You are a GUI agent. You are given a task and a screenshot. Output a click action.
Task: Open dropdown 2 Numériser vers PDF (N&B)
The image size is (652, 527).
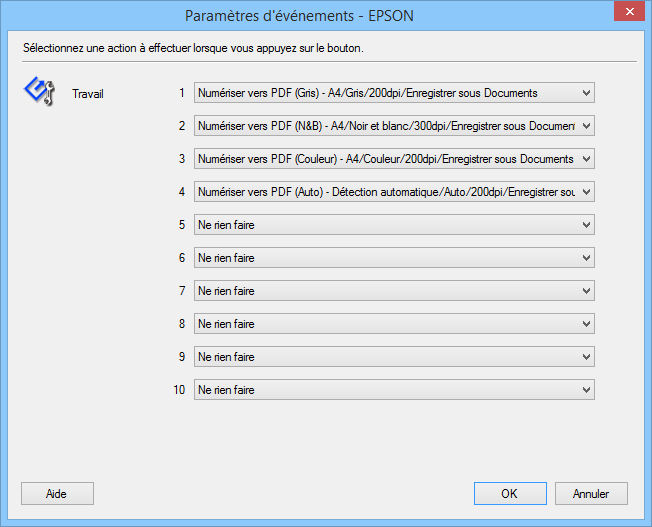394,126
